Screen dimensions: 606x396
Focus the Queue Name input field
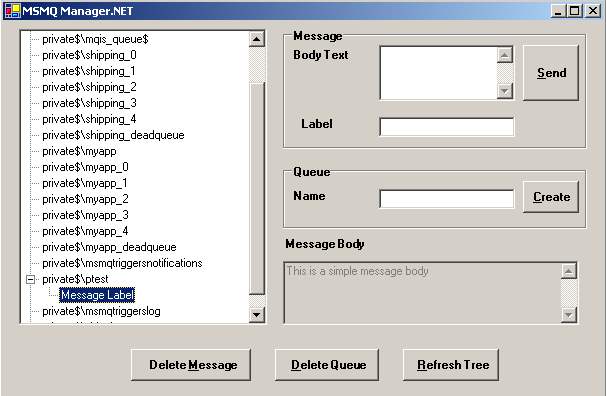(447, 199)
